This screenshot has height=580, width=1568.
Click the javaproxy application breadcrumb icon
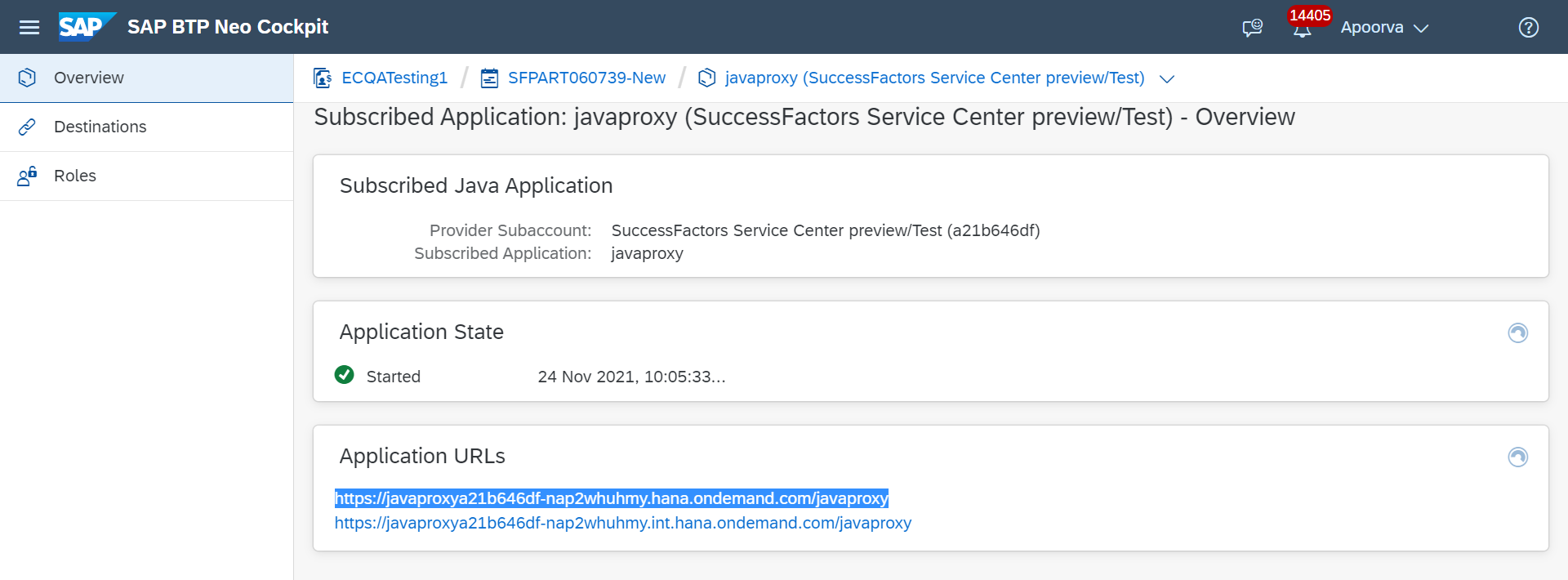(707, 78)
